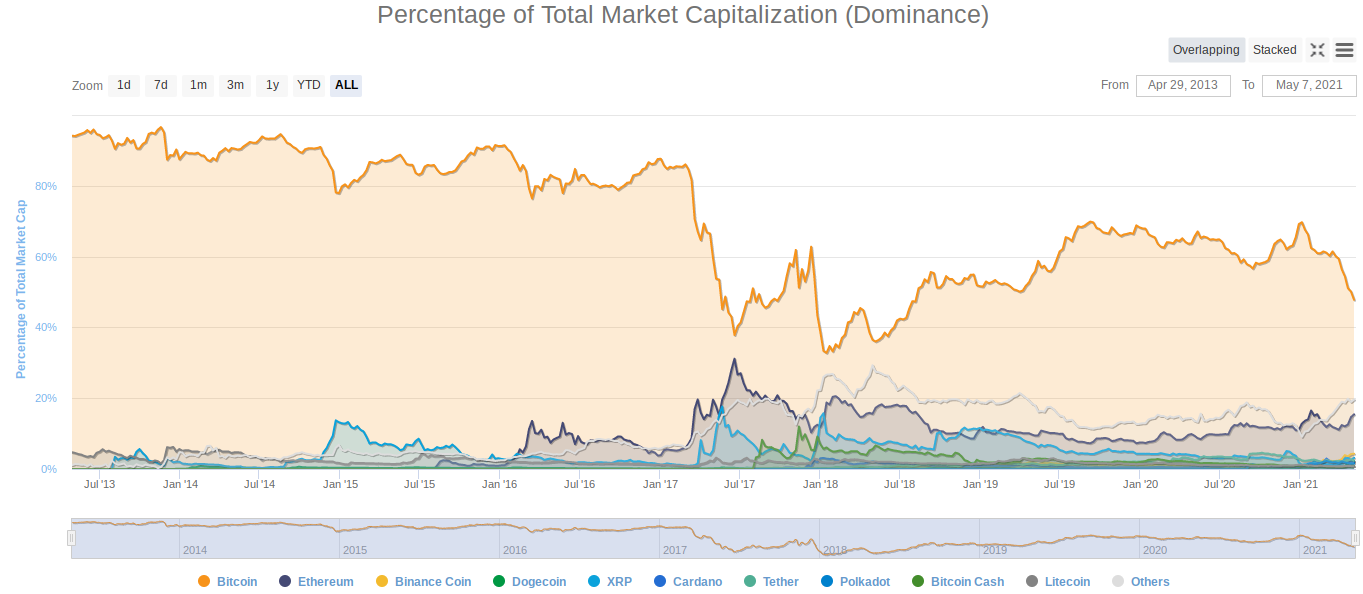Toggle Bitcoin series via orange legend dot

click(204, 581)
